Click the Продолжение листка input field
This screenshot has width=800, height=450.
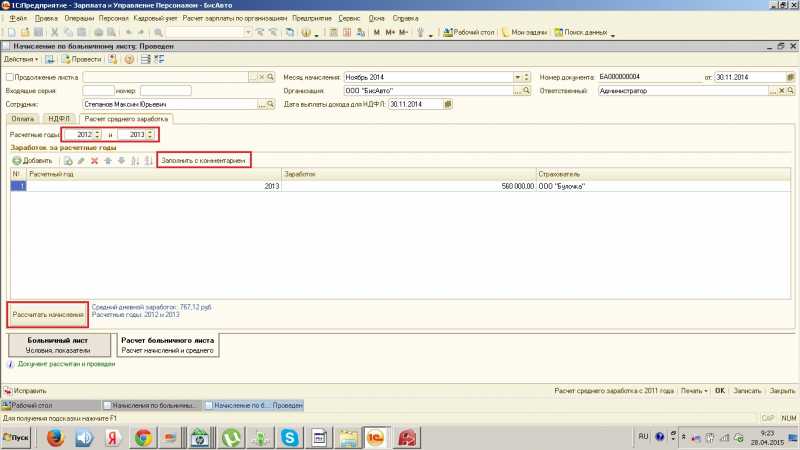point(165,77)
